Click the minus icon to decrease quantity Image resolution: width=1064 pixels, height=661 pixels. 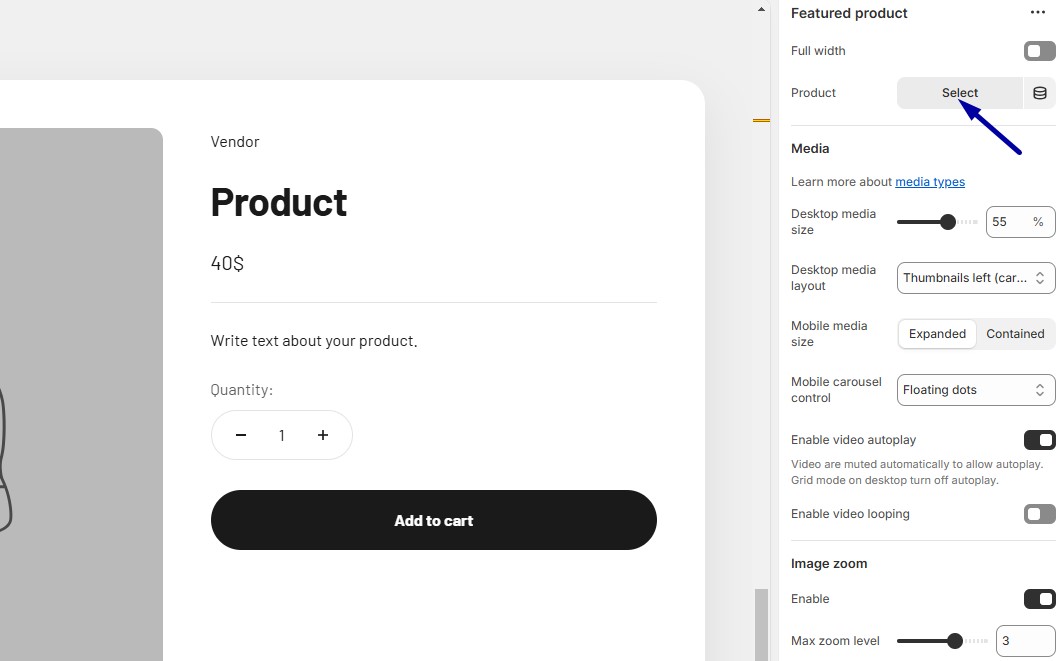click(241, 435)
